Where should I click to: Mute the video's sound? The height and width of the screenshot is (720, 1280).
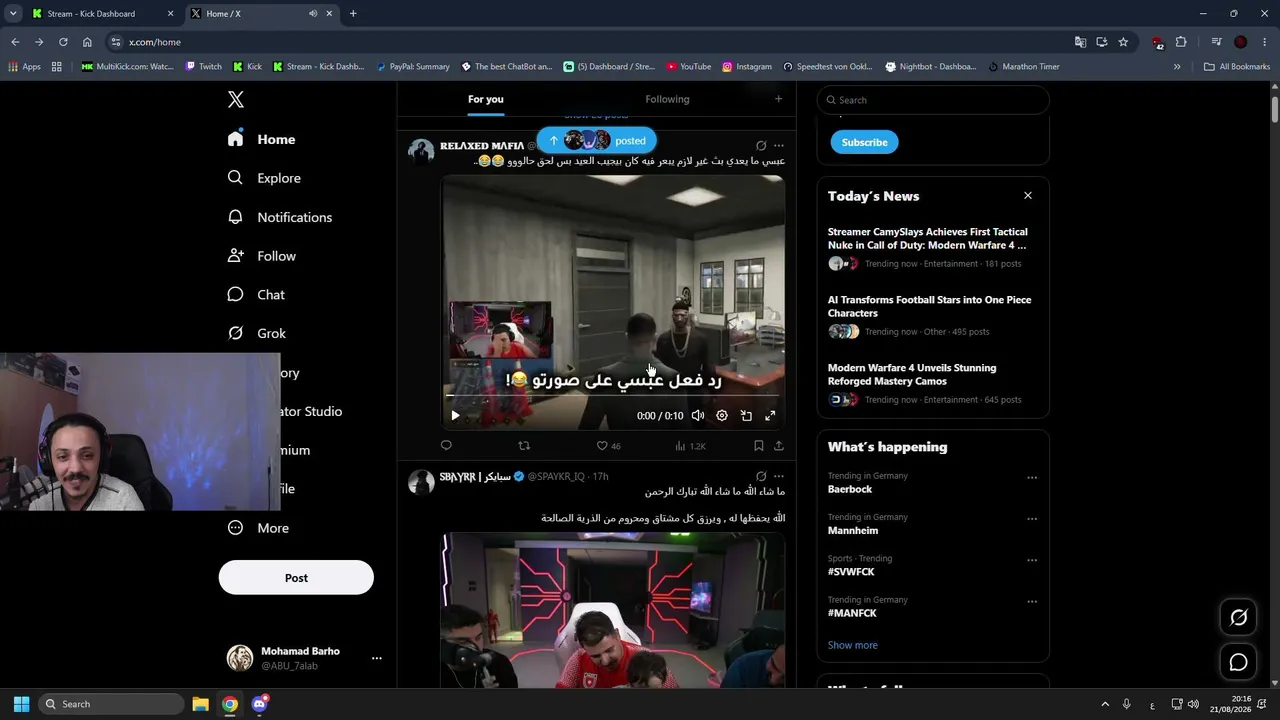[x=698, y=416]
